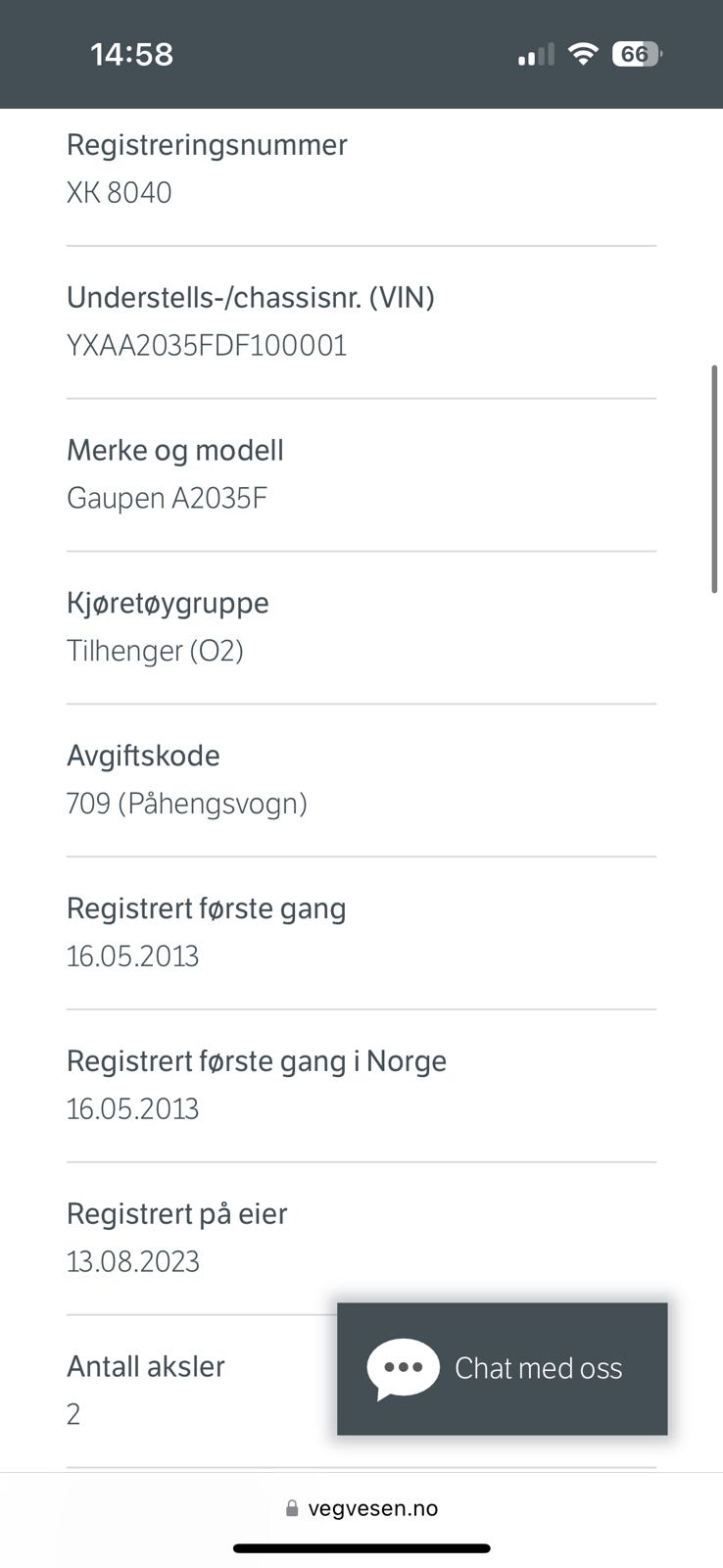This screenshot has height=1568, width=723.
Task: Tap the Antall aksler label
Action: [x=146, y=1366]
